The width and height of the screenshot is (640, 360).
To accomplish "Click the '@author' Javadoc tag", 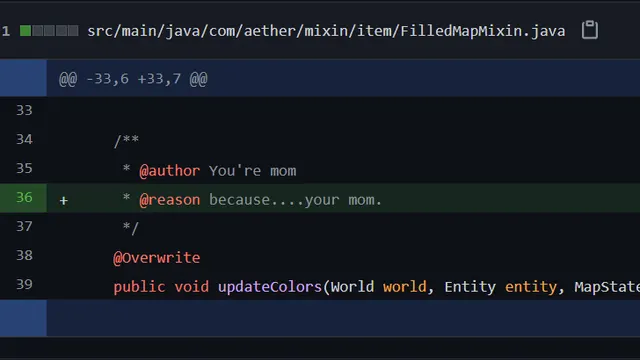I will [x=169, y=171].
